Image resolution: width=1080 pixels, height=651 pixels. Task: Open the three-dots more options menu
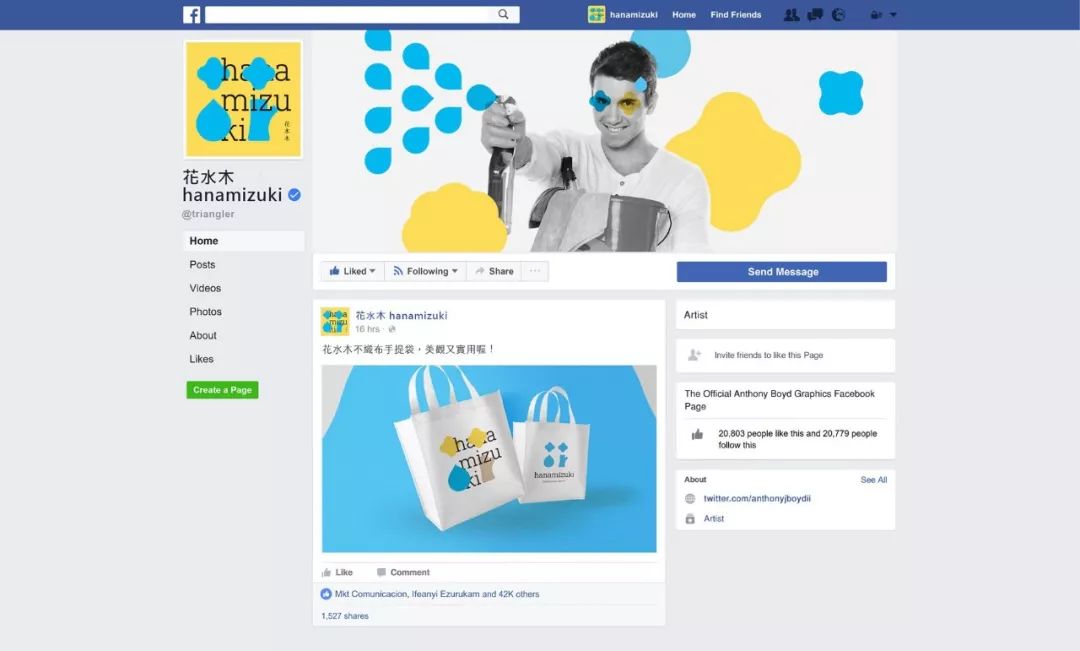pos(535,271)
